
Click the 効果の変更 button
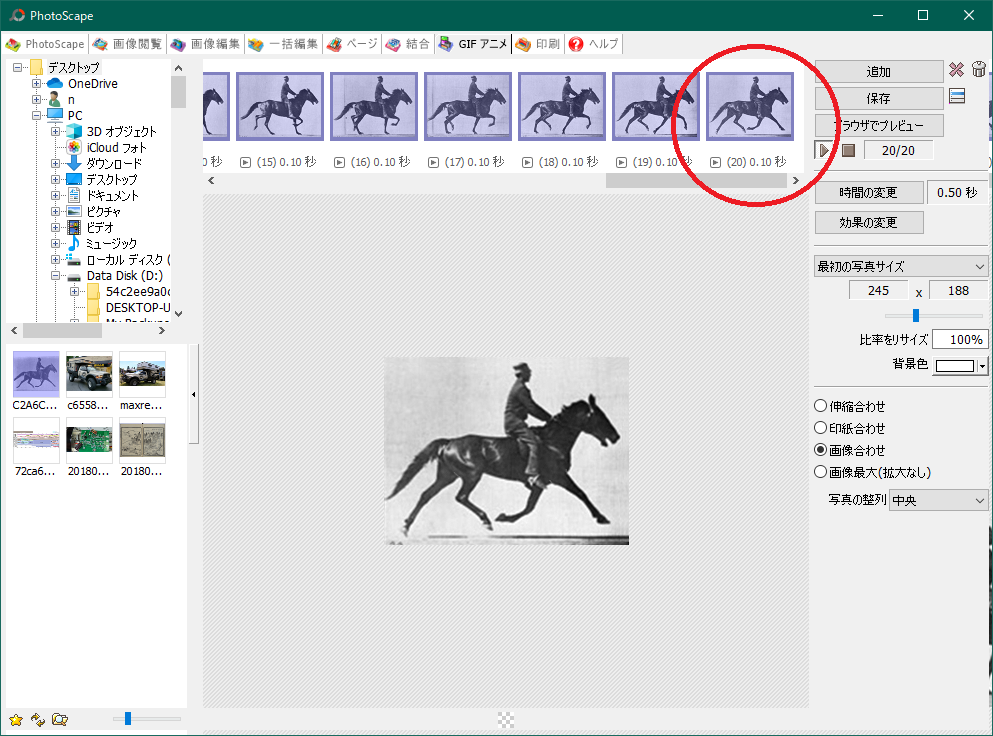pyautogui.click(x=868, y=222)
